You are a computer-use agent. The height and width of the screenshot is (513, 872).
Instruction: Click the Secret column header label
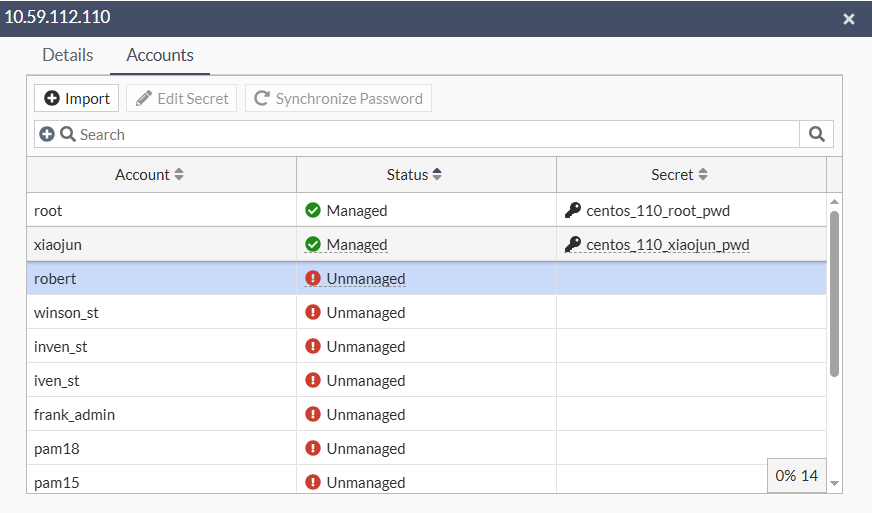pos(672,175)
